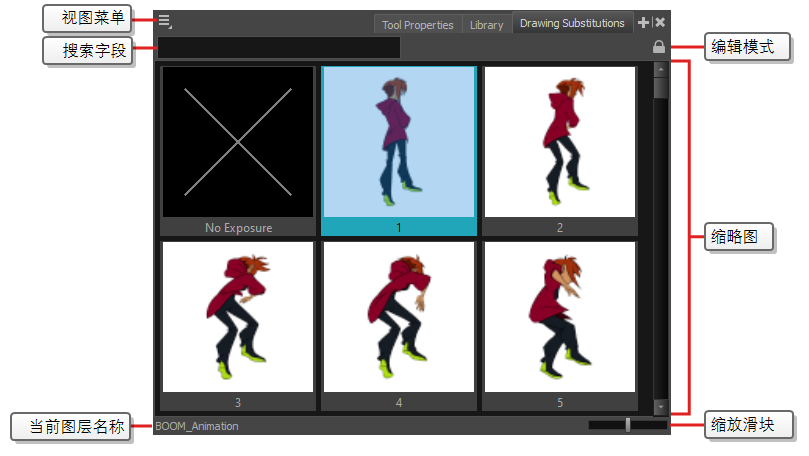Viewport: 809px width, 456px height.
Task: Click the scrollbar up arrow
Action: (x=660, y=70)
